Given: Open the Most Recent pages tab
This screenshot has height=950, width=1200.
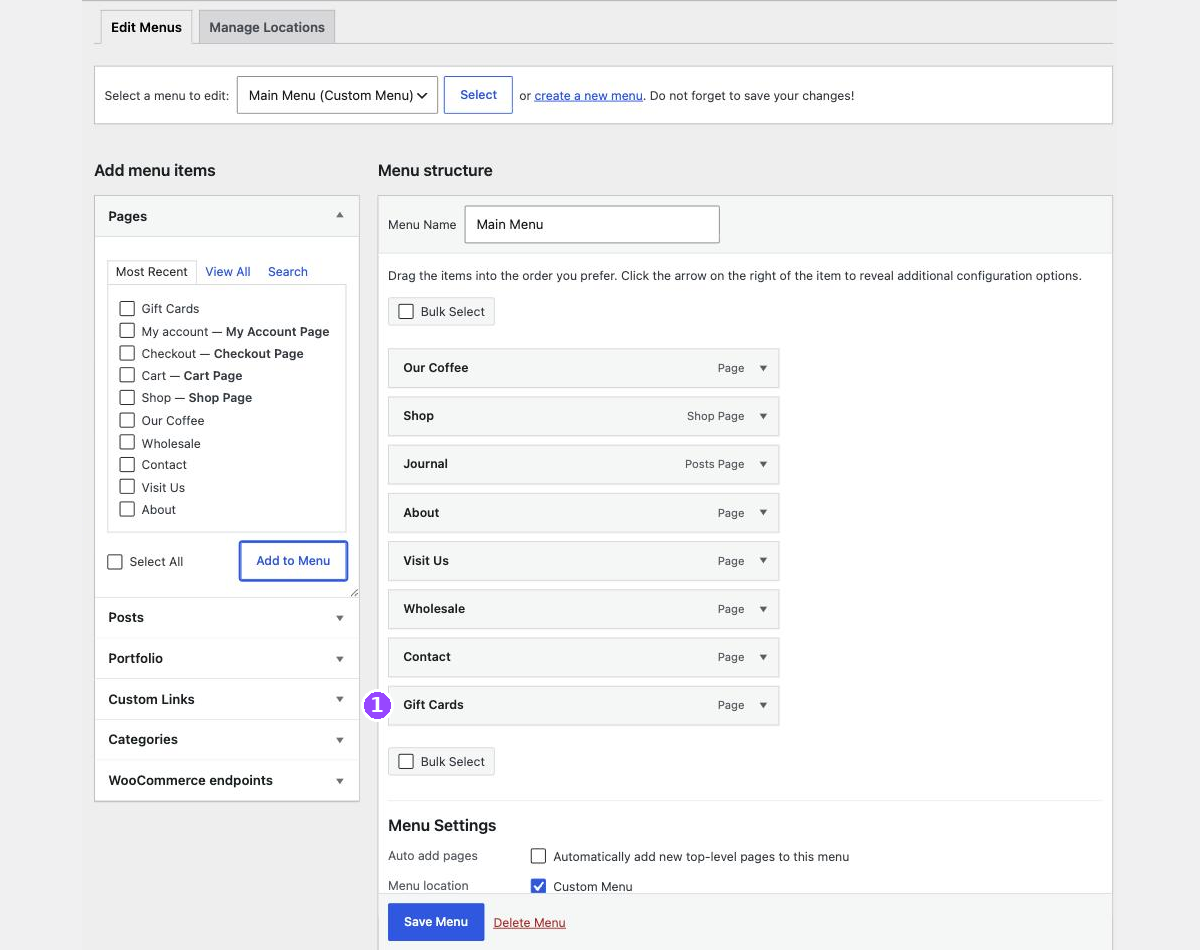Looking at the screenshot, I should pos(152,272).
